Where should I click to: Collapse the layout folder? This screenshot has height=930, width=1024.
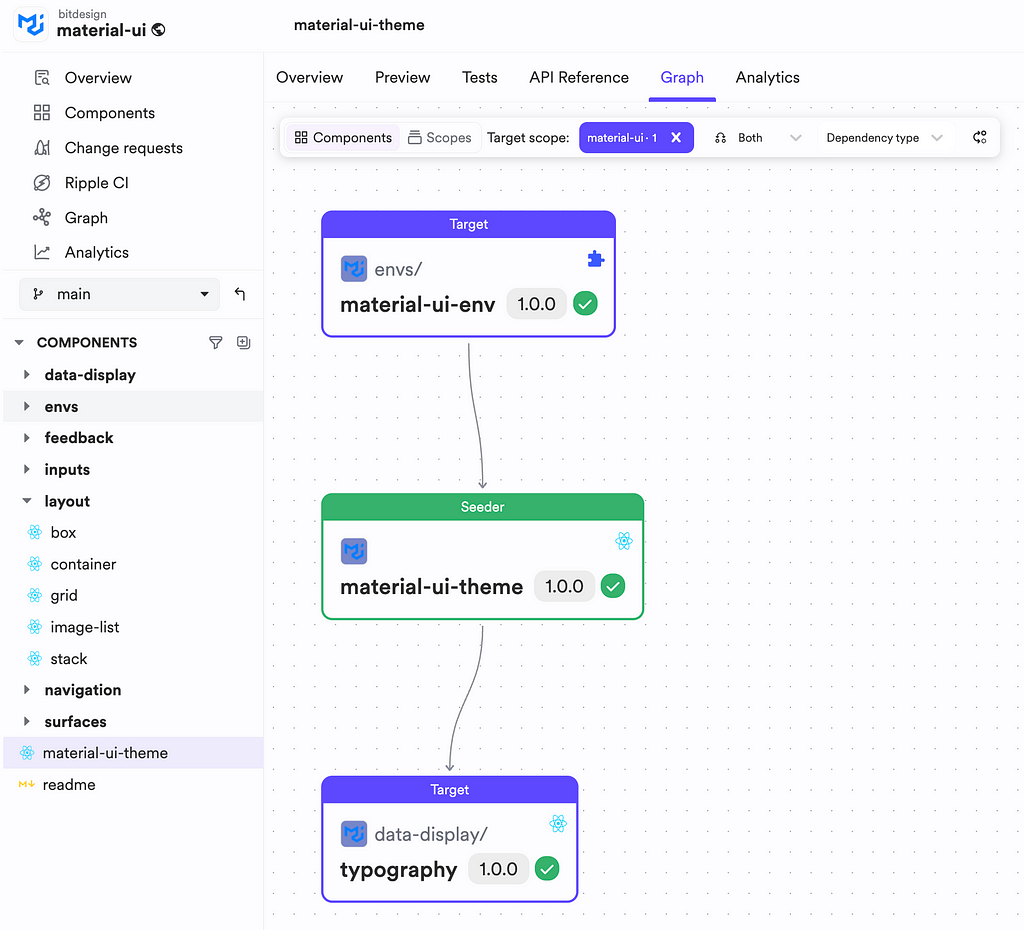pos(27,501)
